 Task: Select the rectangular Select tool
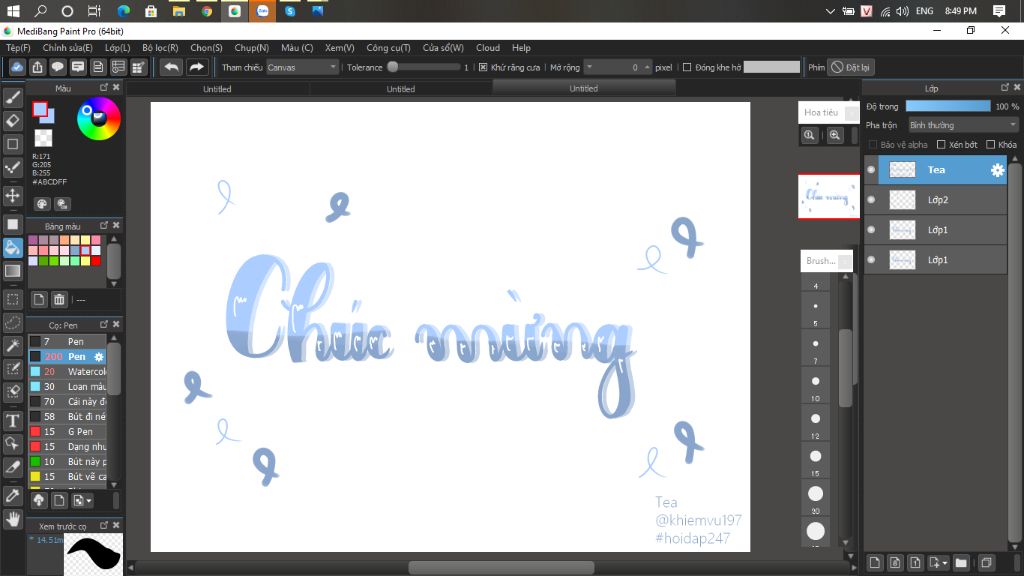point(12,300)
